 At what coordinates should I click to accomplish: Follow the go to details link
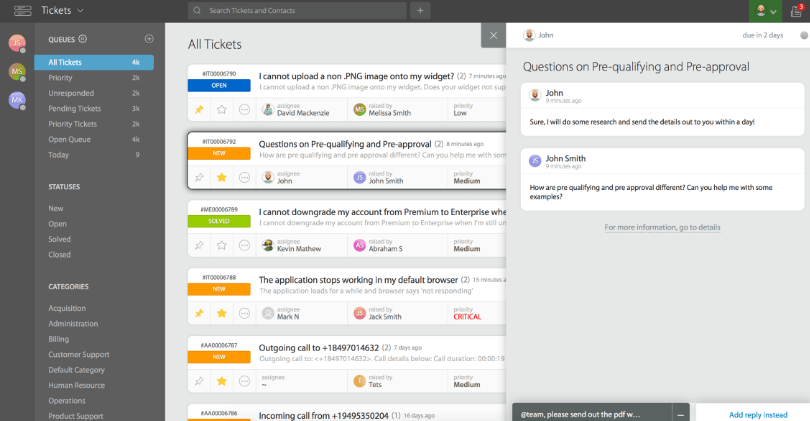pyautogui.click(x=662, y=227)
